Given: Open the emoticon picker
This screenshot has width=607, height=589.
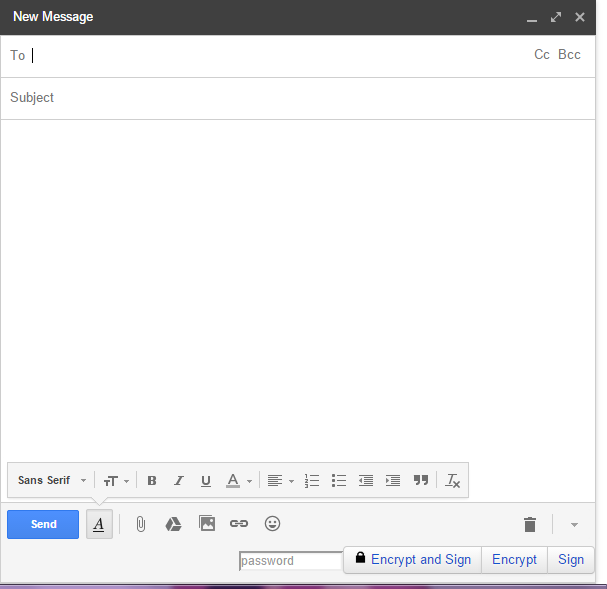Looking at the screenshot, I should pos(272,523).
